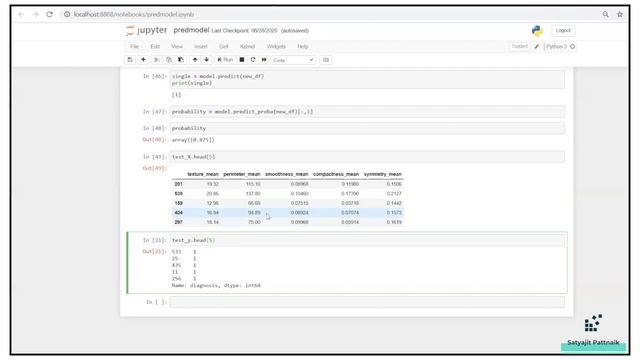Open the File menu
The image size is (640, 360).
tap(134, 47)
